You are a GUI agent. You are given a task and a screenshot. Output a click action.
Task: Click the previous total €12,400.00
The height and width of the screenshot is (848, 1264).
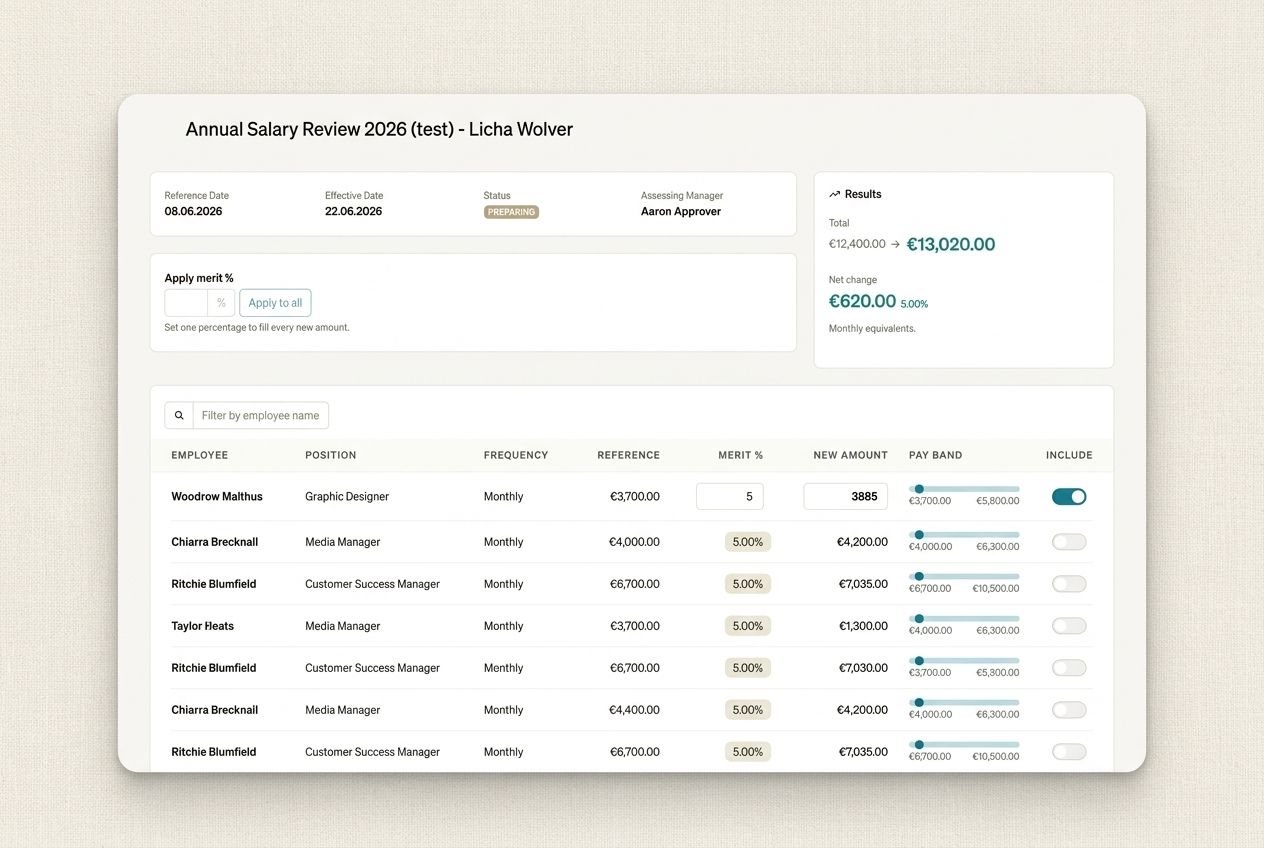(857, 244)
